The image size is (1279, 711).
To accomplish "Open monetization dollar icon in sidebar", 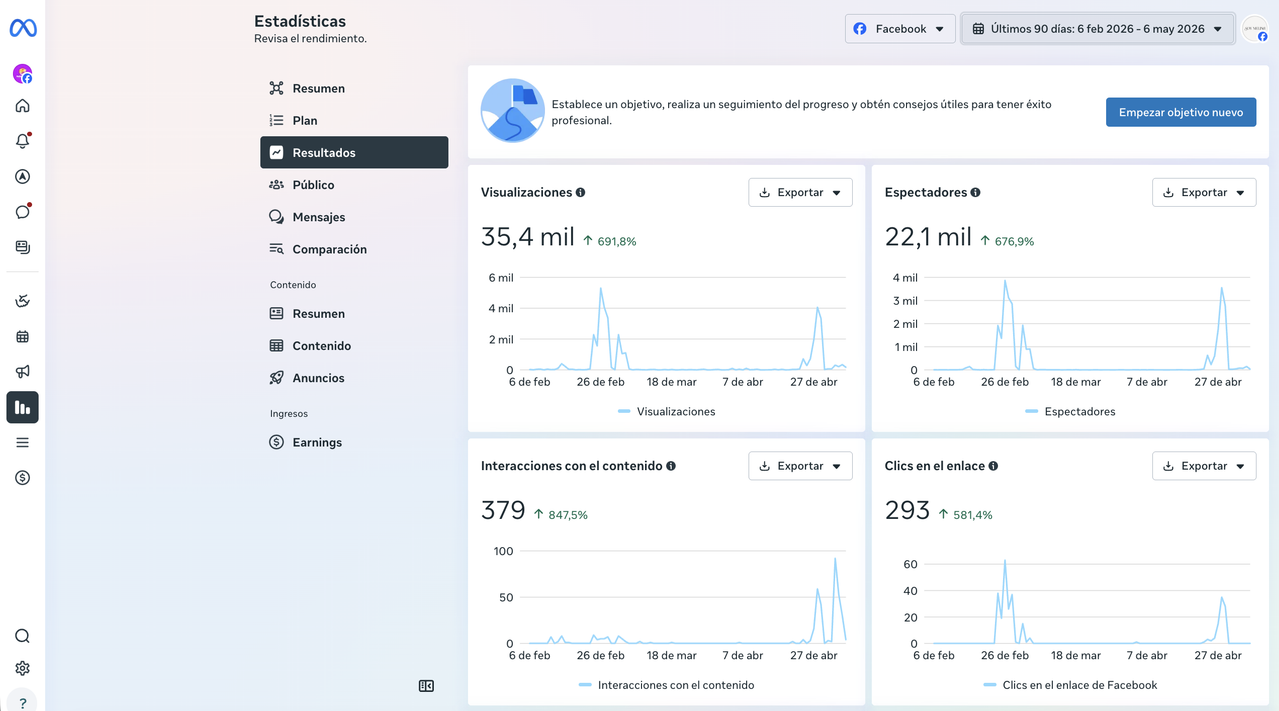I will 22,478.
